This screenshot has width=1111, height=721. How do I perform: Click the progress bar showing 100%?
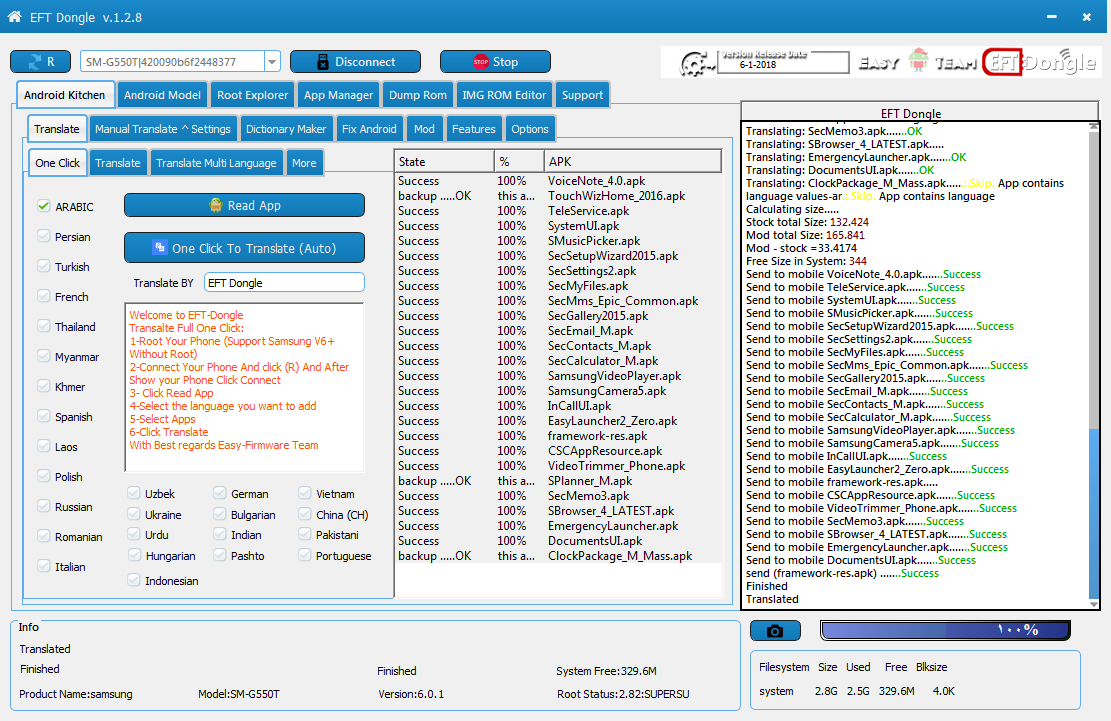tap(945, 630)
